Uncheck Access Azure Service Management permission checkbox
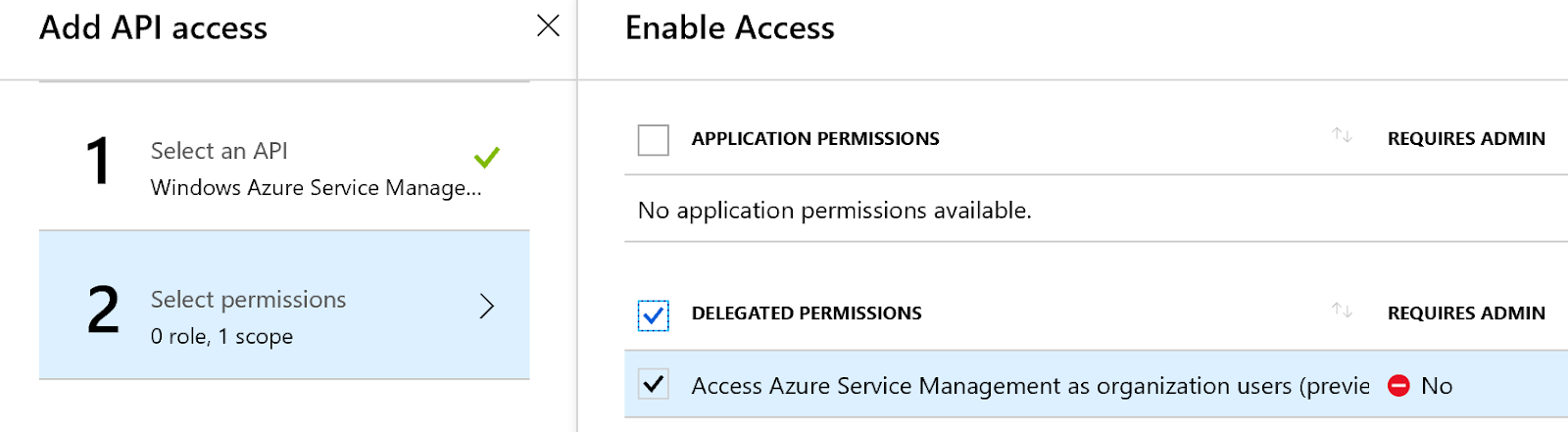This screenshot has height=432, width=1568. click(654, 384)
